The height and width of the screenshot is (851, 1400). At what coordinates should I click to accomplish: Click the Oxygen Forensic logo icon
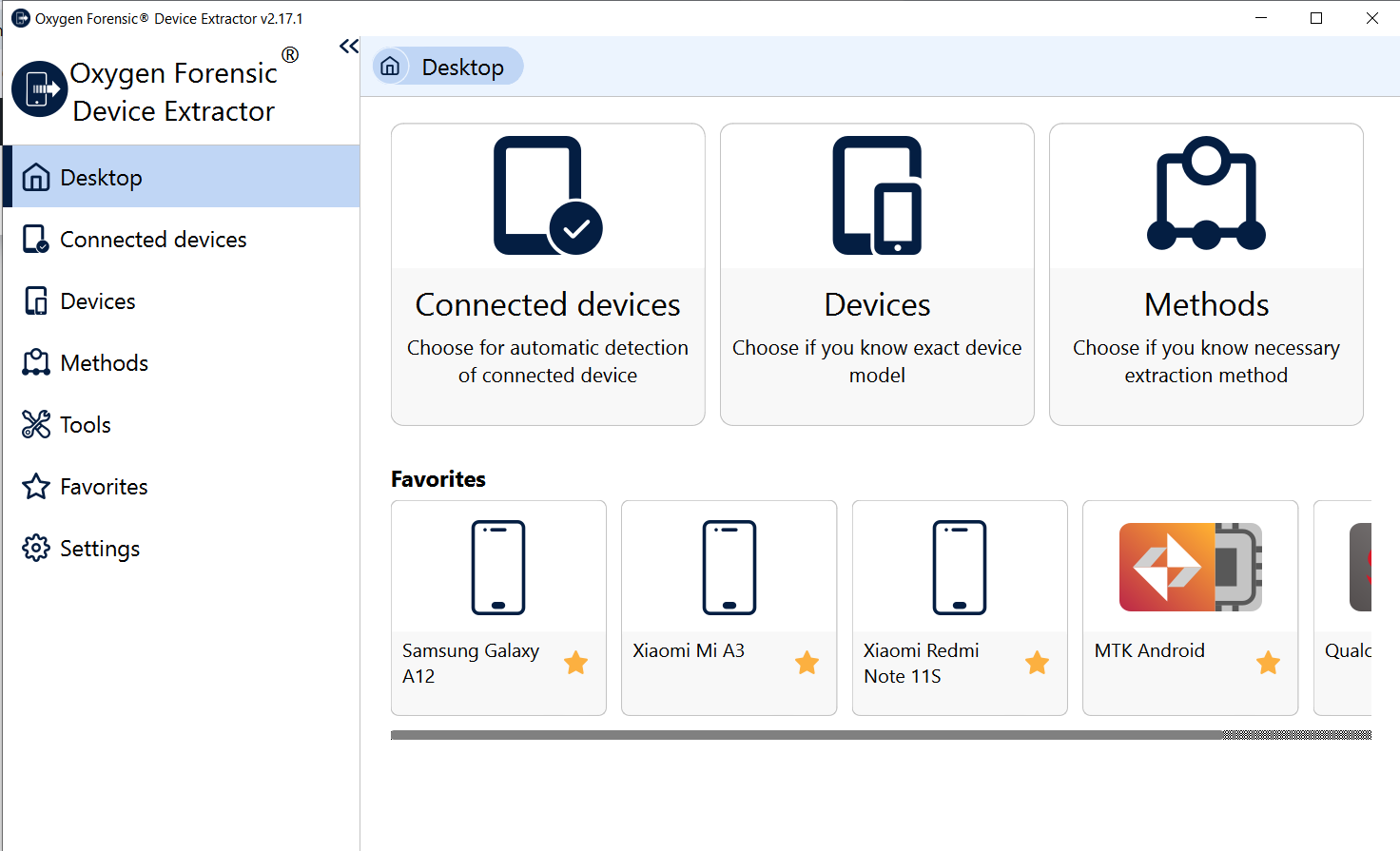39,89
